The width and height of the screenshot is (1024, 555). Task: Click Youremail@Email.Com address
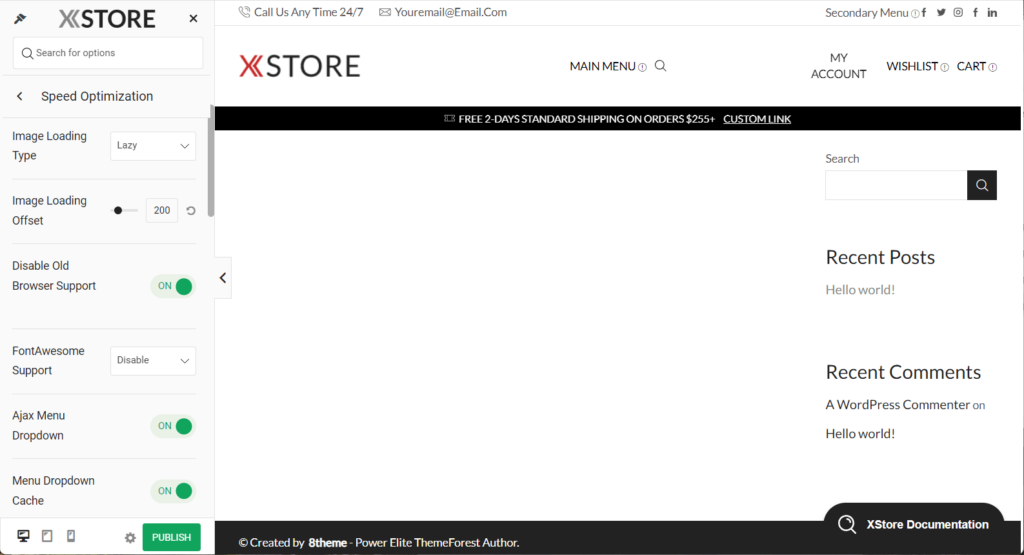pos(451,12)
